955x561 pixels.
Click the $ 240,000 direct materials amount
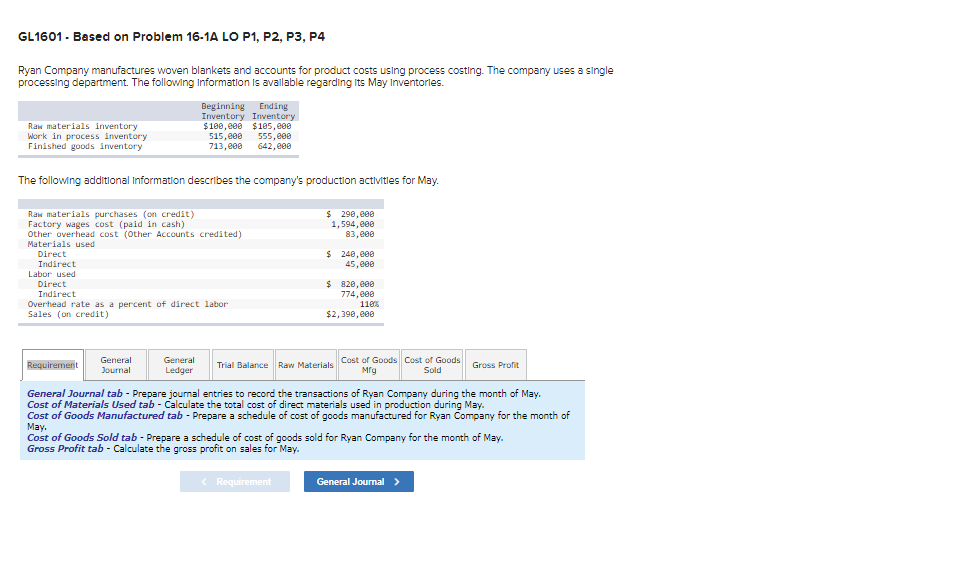[x=350, y=254]
